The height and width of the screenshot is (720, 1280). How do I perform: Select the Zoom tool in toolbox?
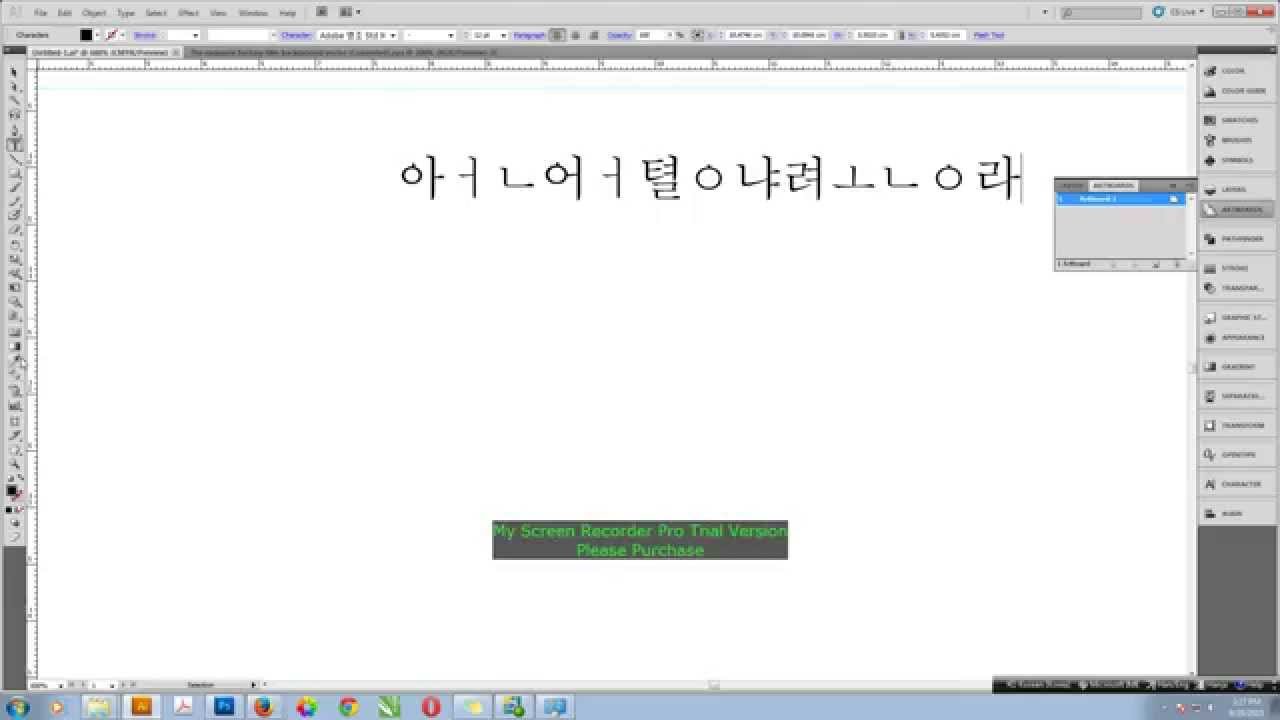point(14,464)
